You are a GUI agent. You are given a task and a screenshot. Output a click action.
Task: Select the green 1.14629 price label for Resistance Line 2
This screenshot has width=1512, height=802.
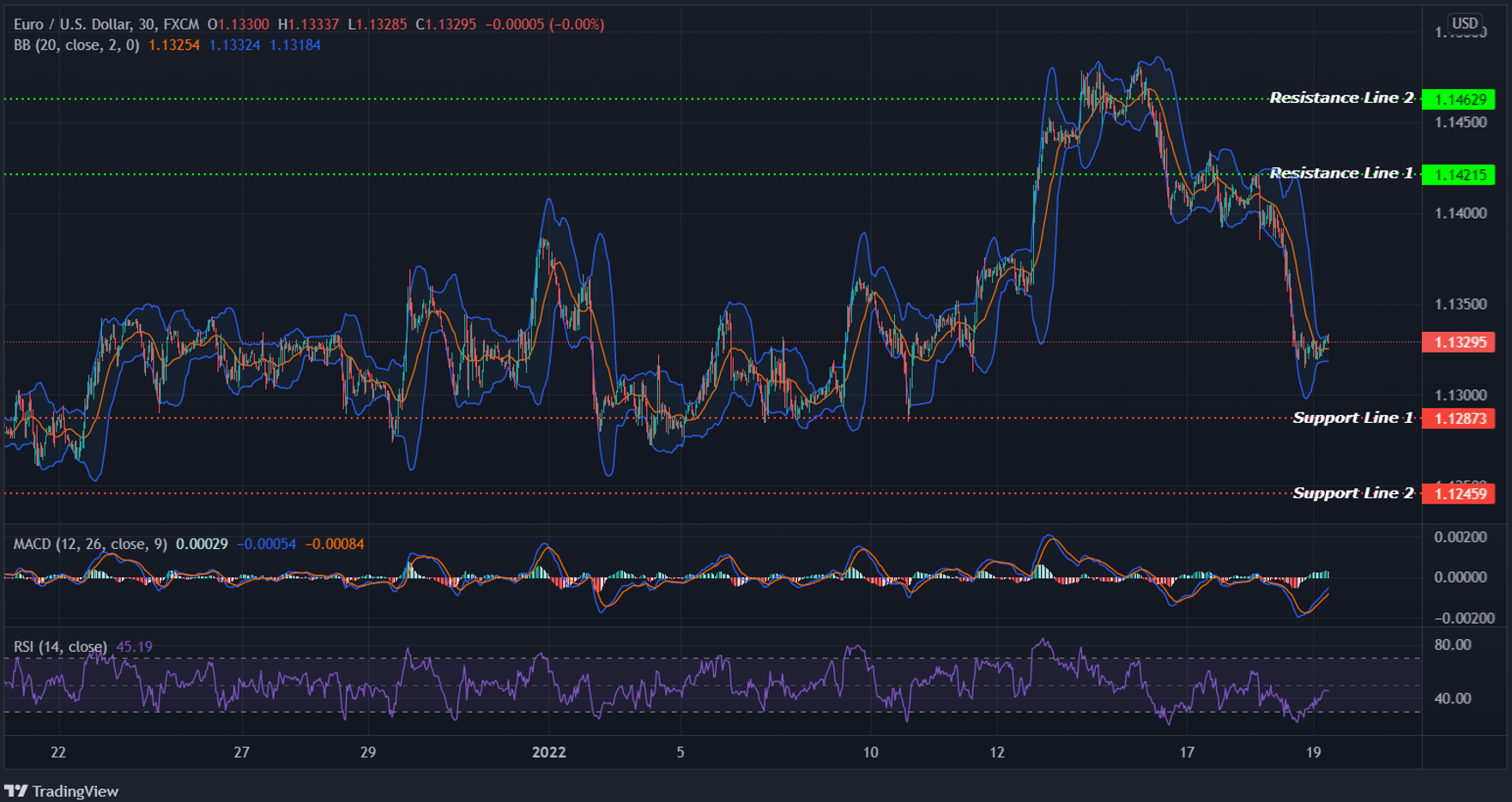click(x=1461, y=99)
